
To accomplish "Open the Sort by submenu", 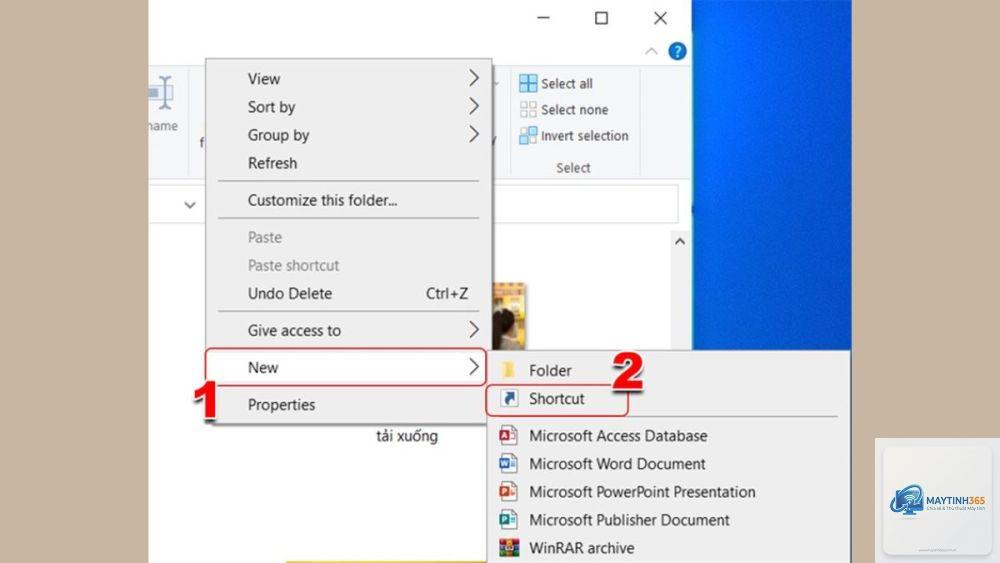I will click(348, 106).
